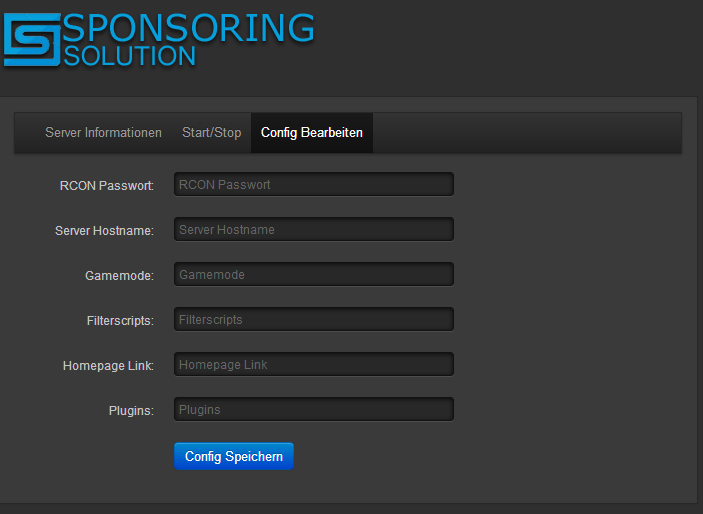
Task: Open the Server Informationen tab
Action: [103, 133]
